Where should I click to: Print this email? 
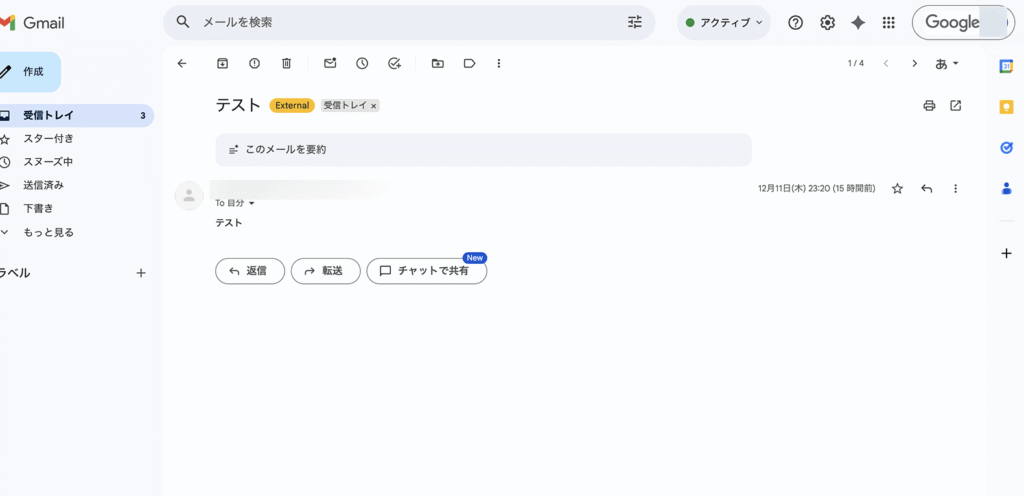[x=929, y=106]
